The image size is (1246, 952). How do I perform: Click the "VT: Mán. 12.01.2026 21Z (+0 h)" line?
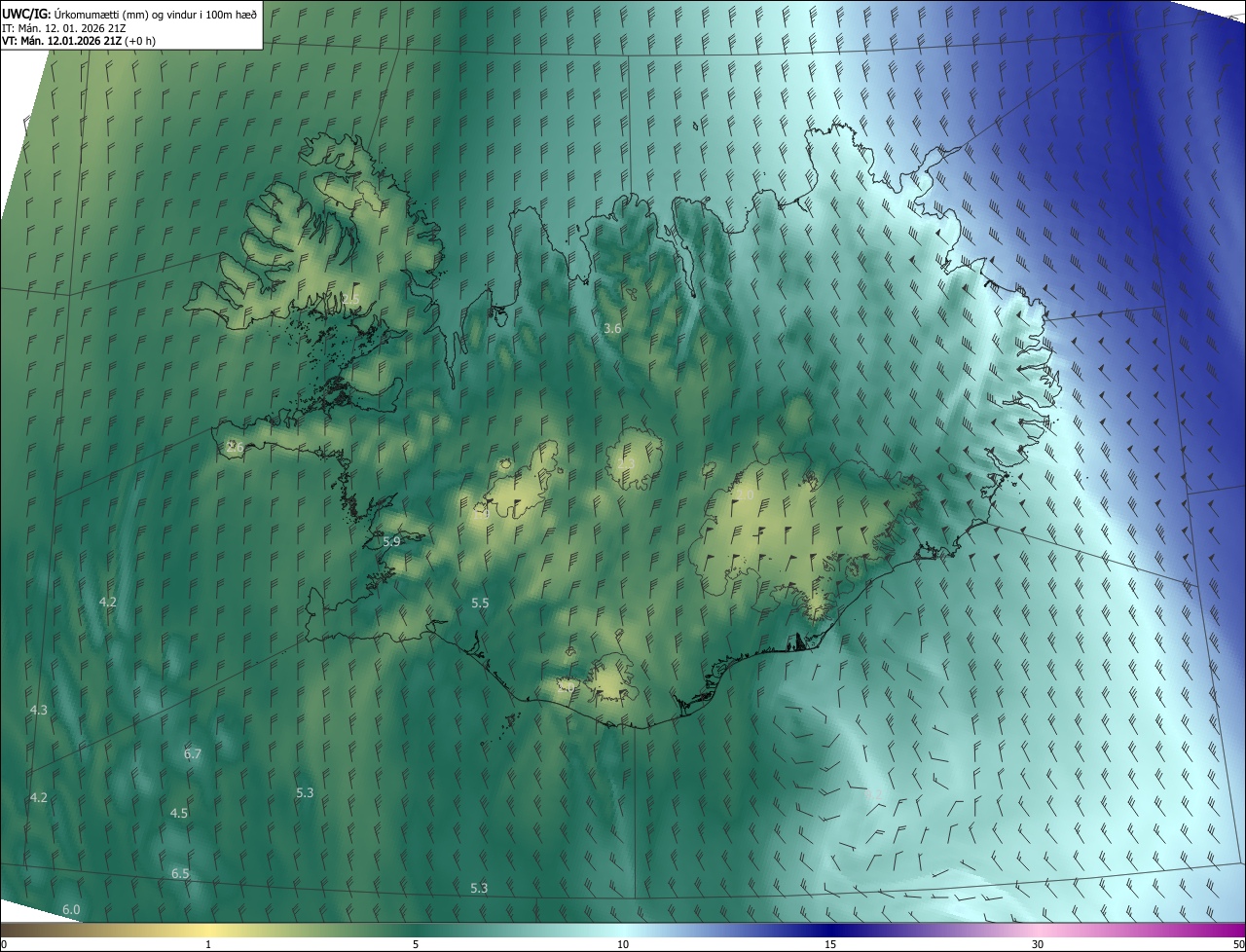coord(79,41)
